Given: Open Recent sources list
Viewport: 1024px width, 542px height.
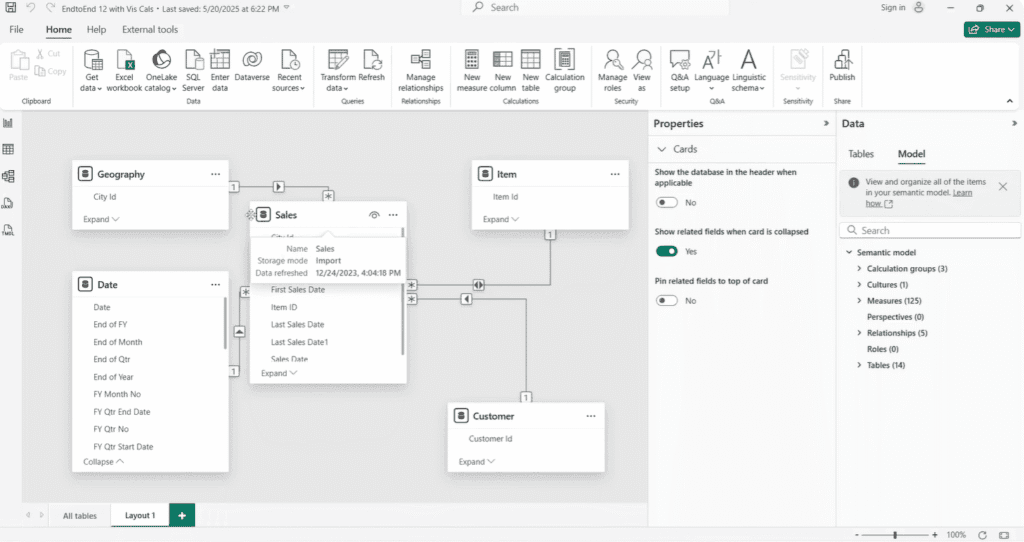Looking at the screenshot, I should point(289,71).
